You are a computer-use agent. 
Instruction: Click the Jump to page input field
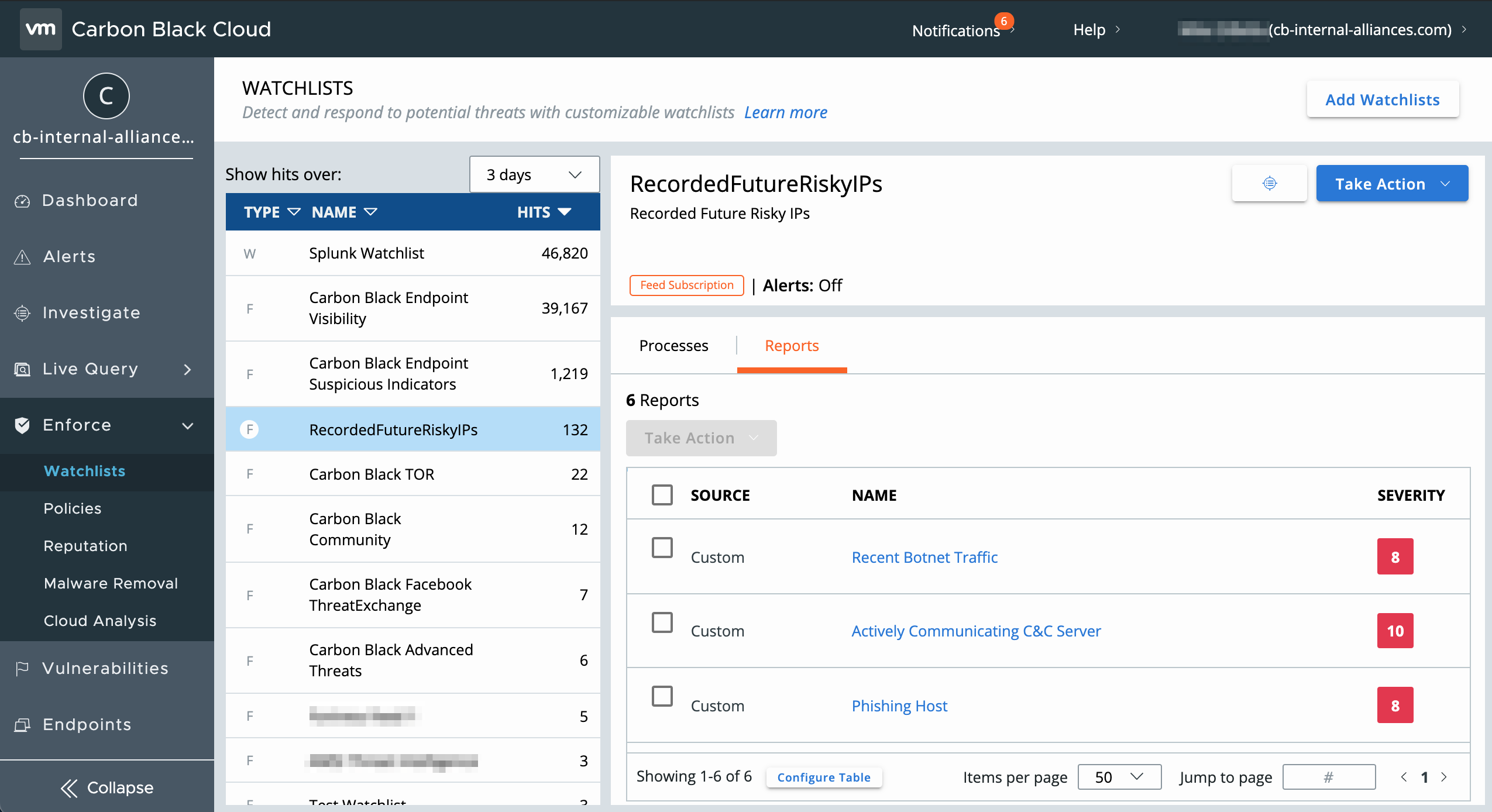pyautogui.click(x=1328, y=777)
